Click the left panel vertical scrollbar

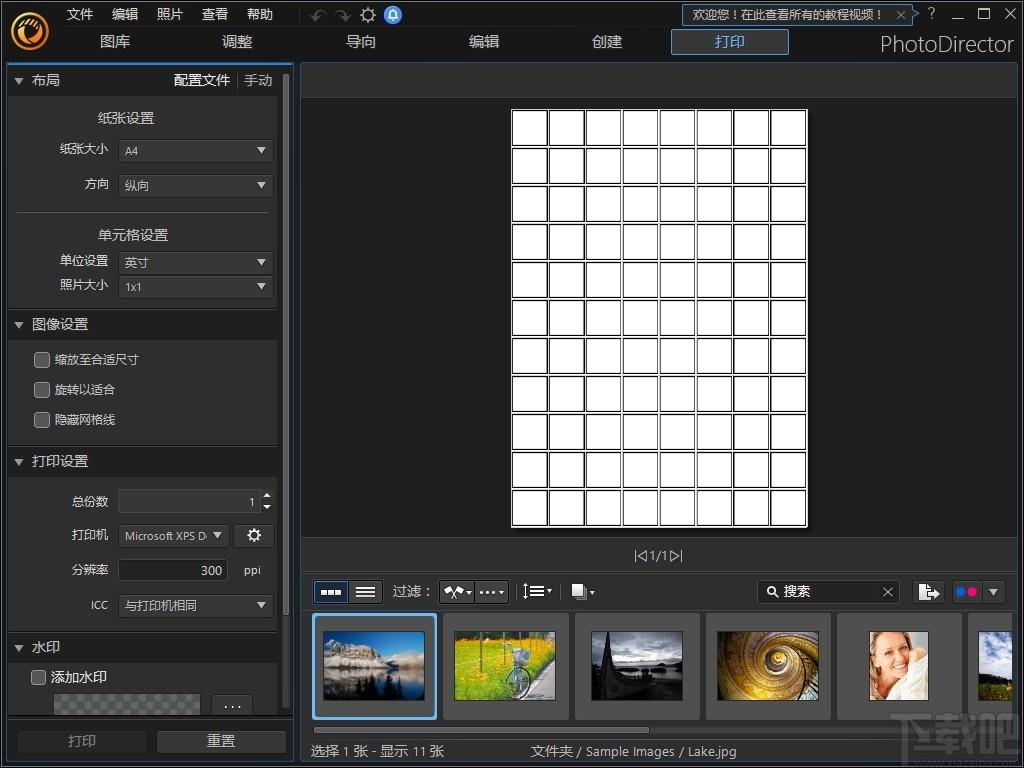coord(285,344)
